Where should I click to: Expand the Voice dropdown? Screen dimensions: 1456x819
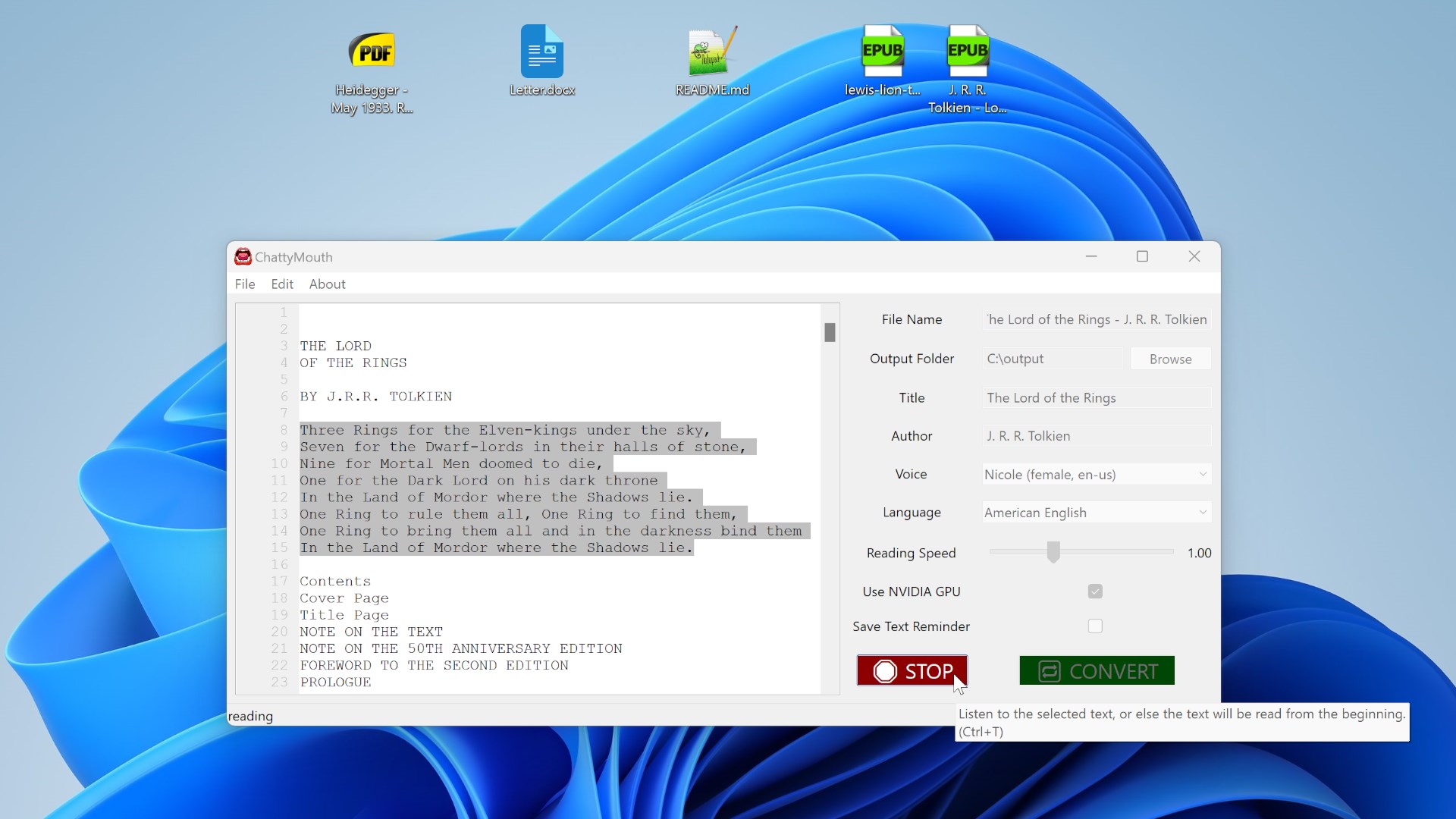tap(1097, 474)
